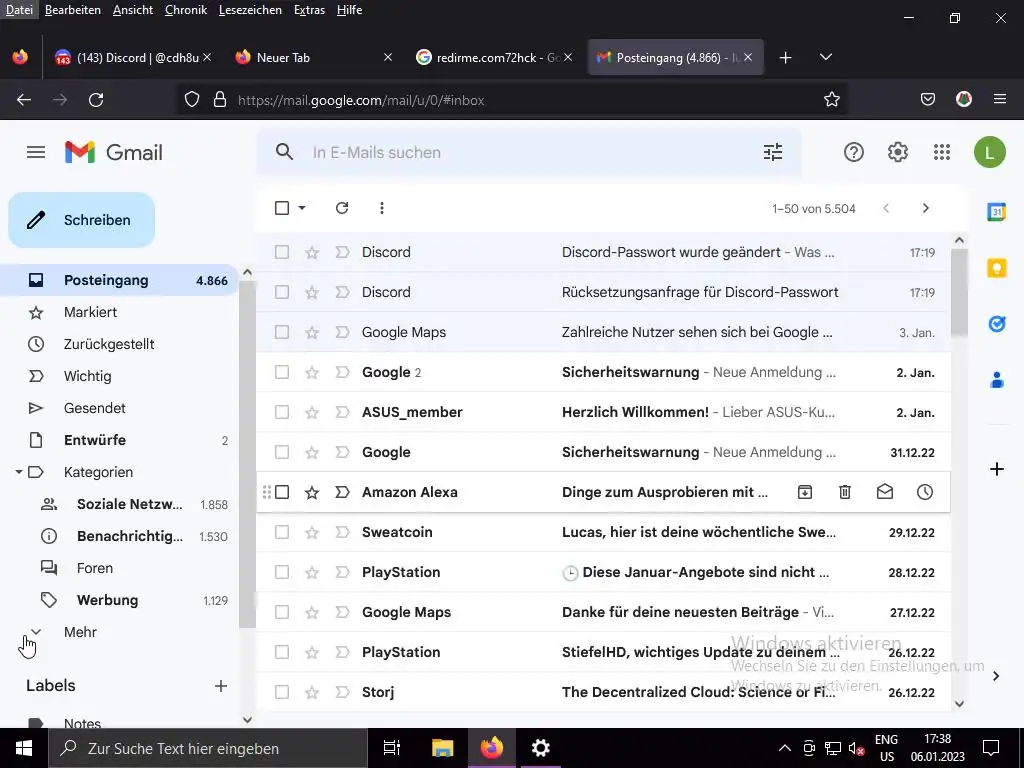
Task: Snooze the Amazon Alexa email
Action: 925,492
